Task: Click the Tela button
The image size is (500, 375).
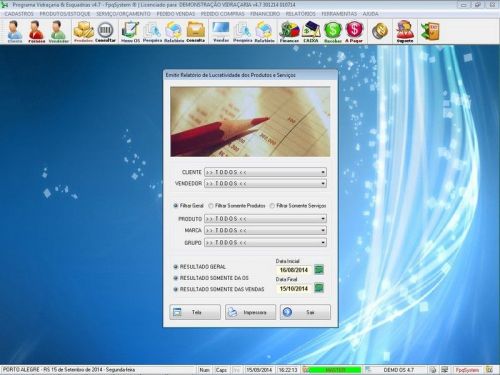Action: coord(195,312)
